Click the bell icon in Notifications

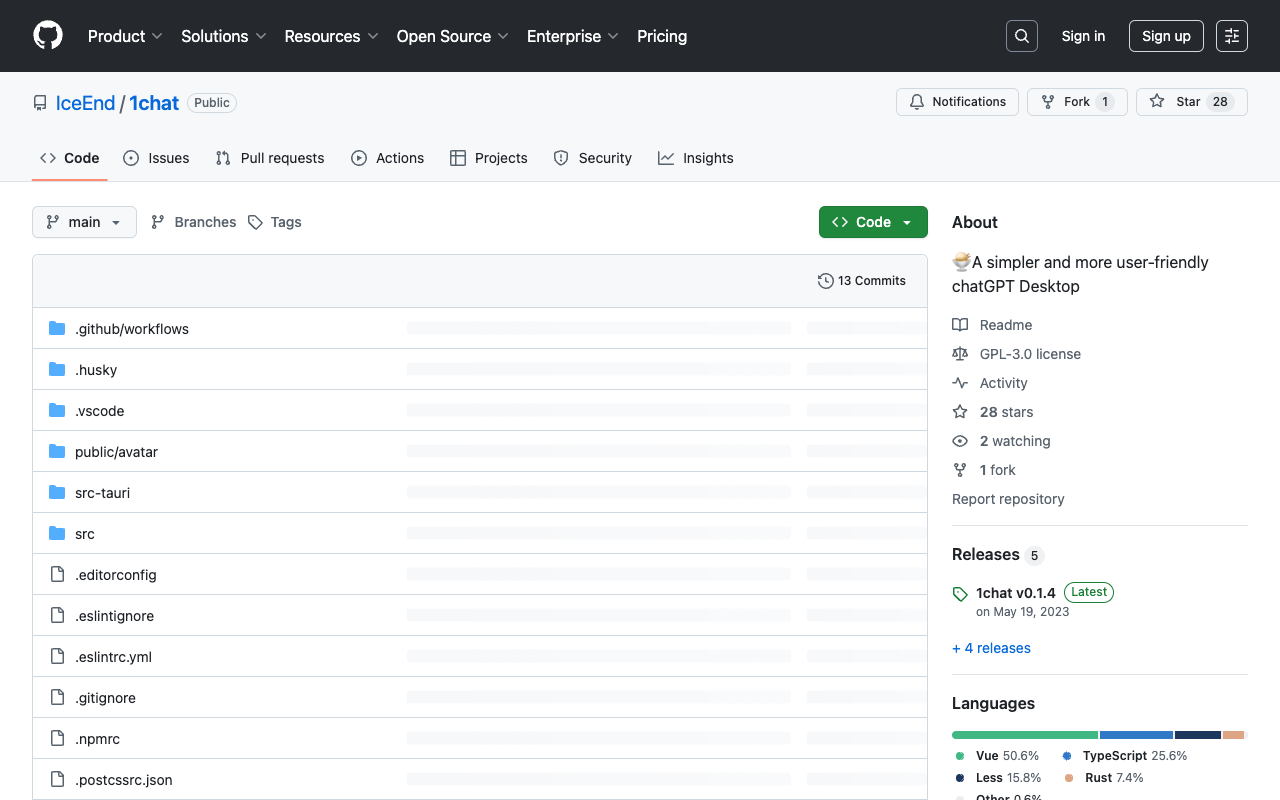click(917, 102)
